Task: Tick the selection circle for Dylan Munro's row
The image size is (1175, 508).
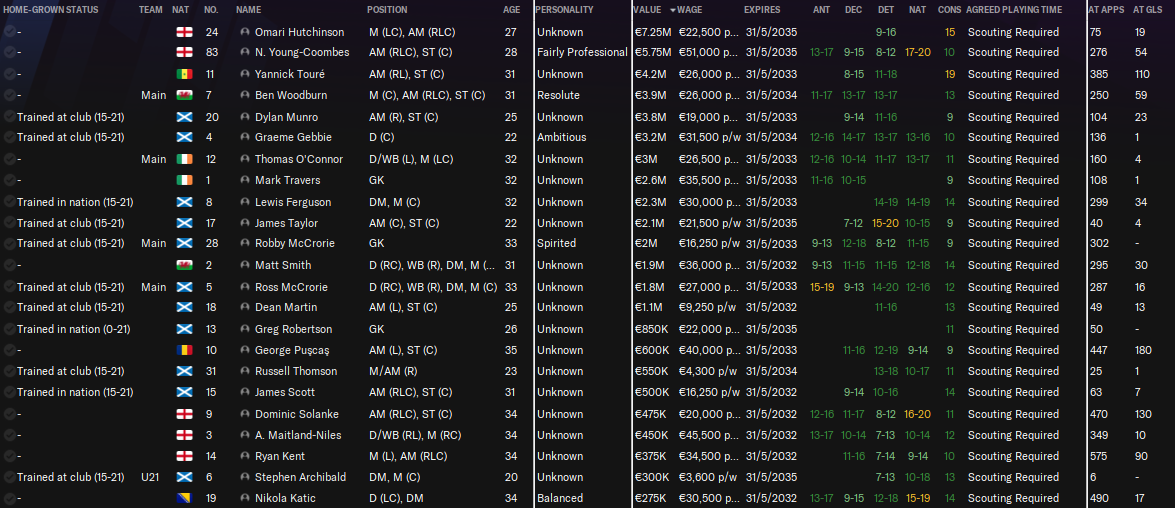Action: point(9,117)
